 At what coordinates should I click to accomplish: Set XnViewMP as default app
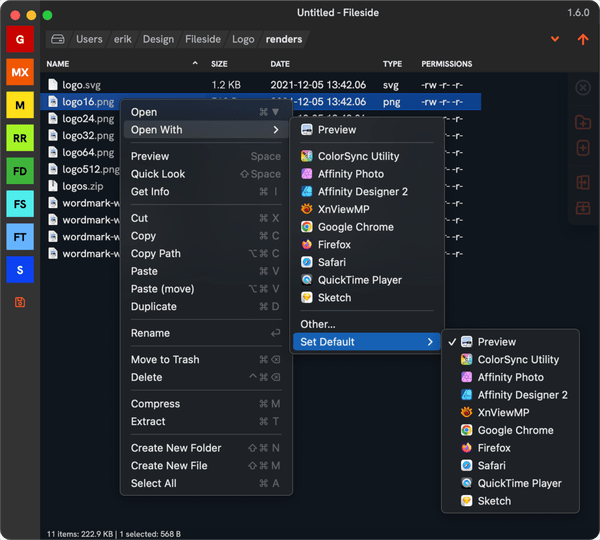[510, 412]
